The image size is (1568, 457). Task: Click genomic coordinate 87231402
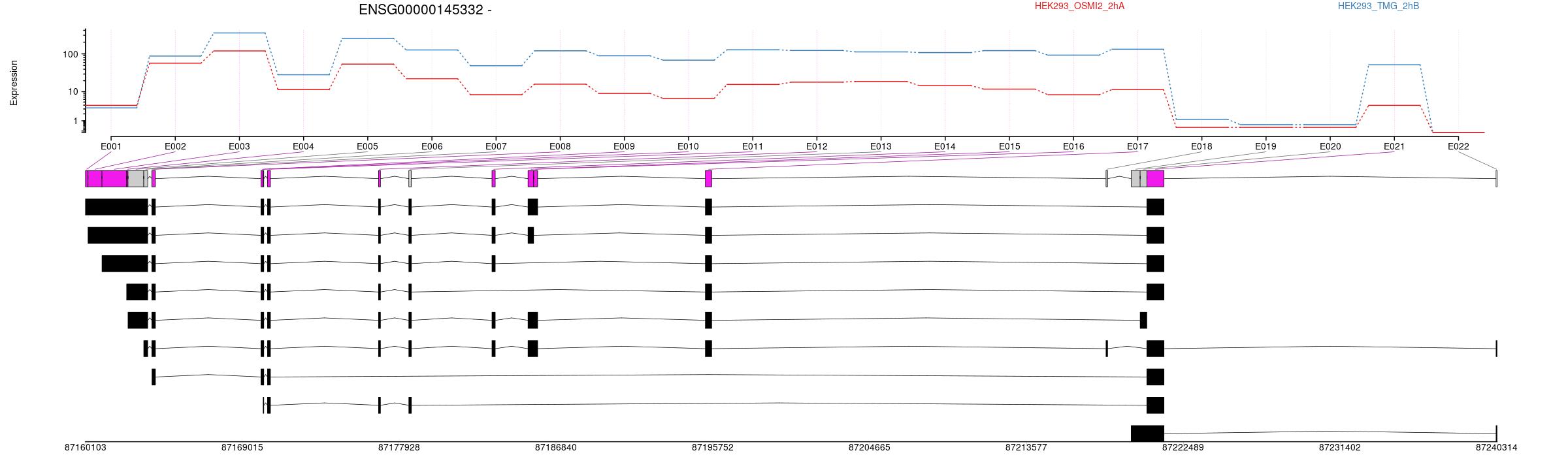click(x=1339, y=448)
